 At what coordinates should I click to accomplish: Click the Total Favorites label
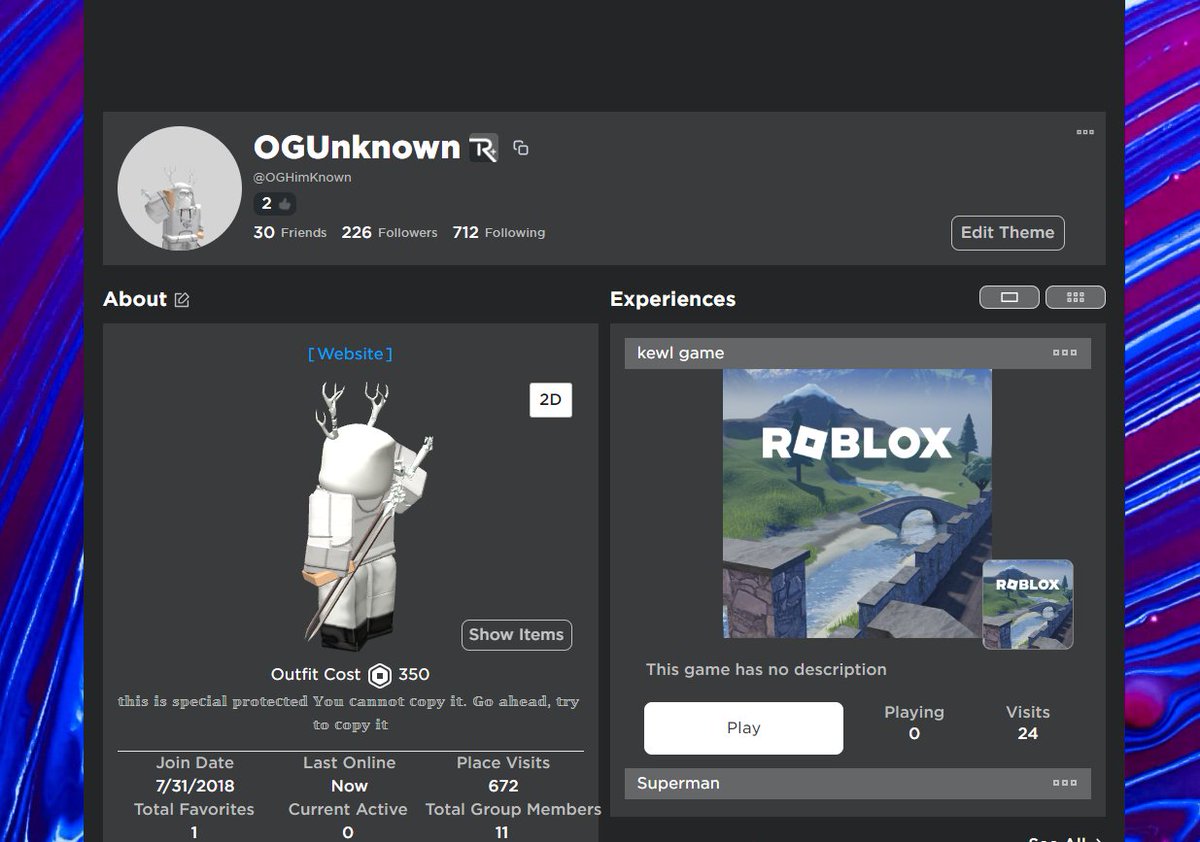click(x=194, y=809)
